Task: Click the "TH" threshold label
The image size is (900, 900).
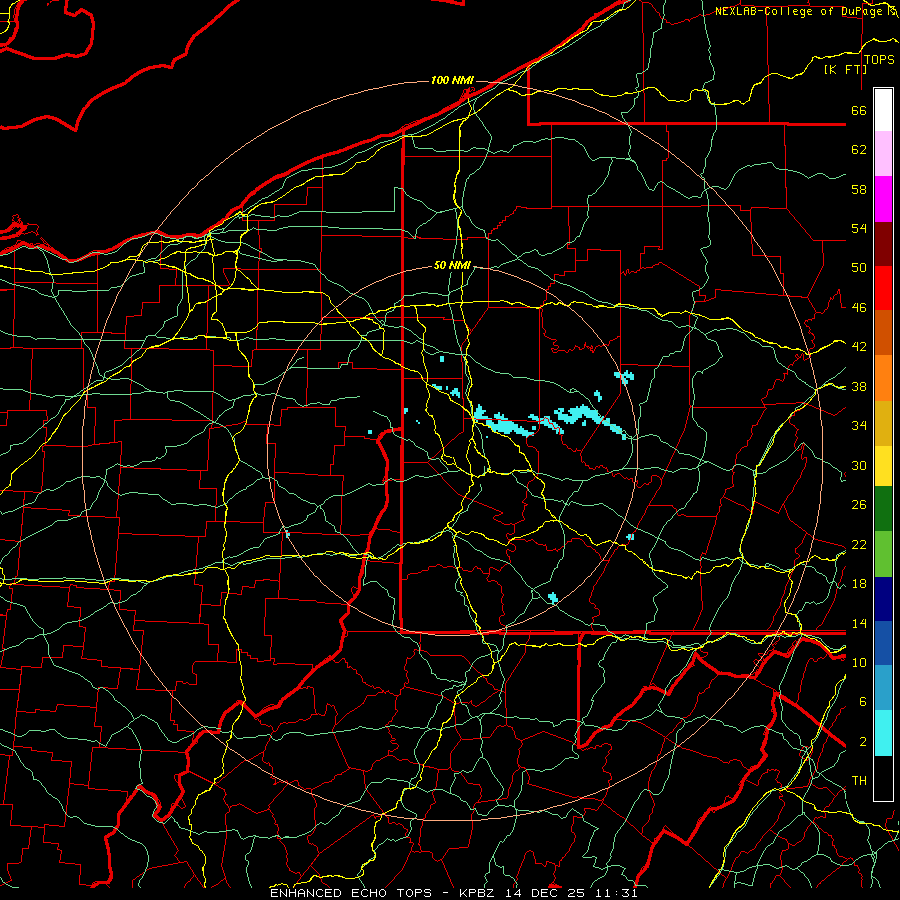Action: click(859, 781)
